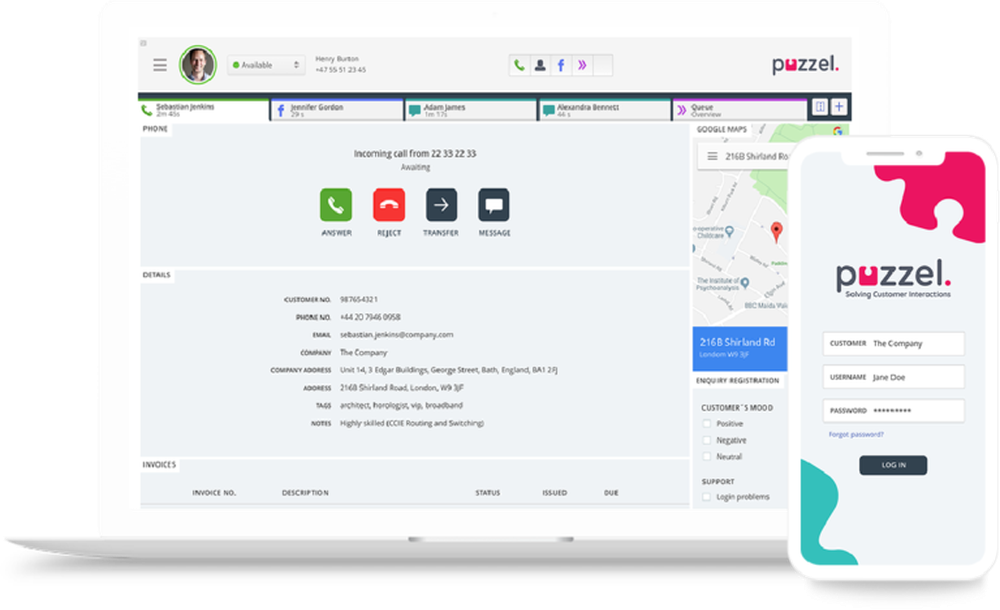The width and height of the screenshot is (1000, 610).
Task: Open the hamburger menu in header
Action: click(159, 65)
